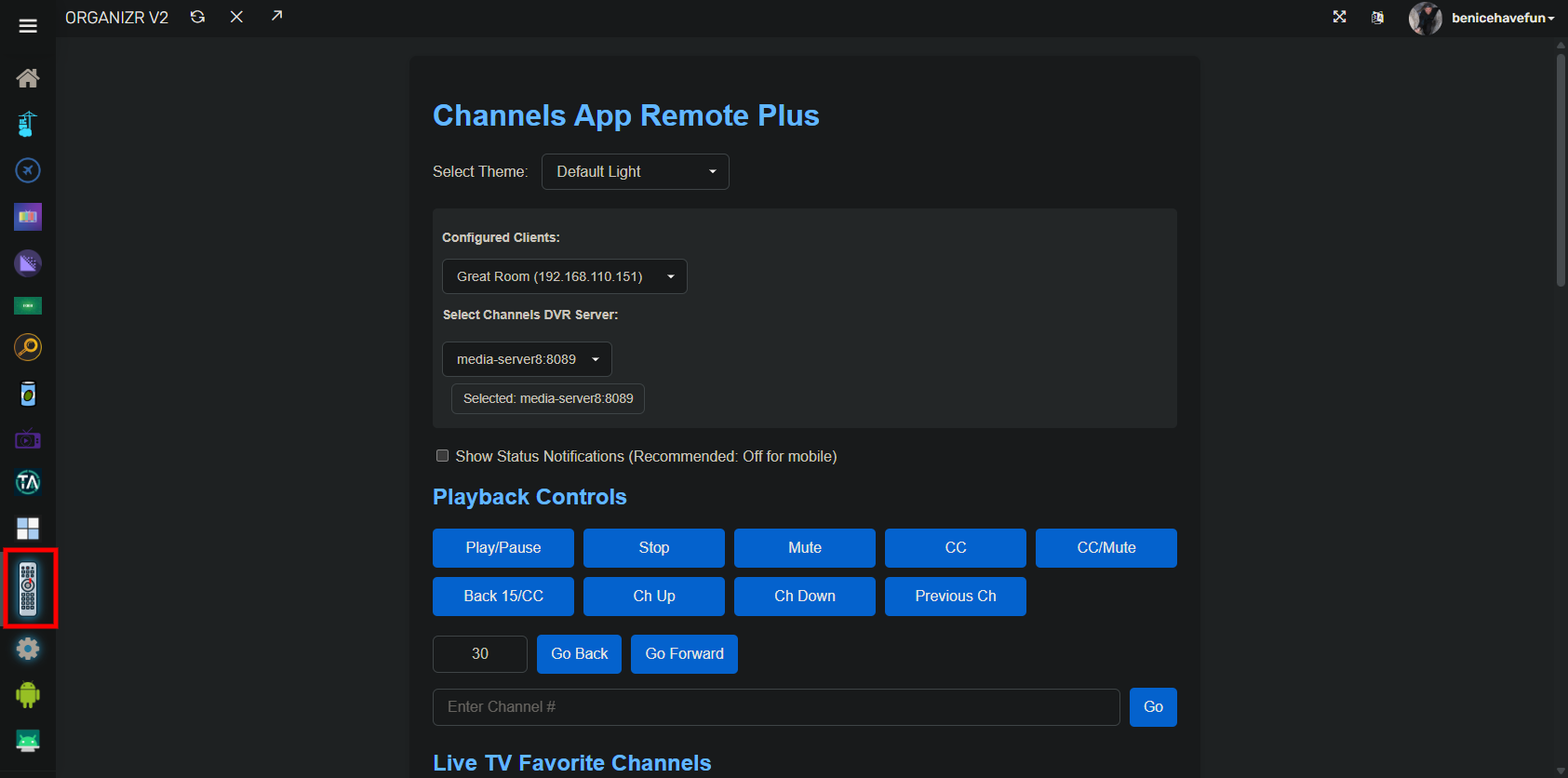Open the remote control sidebar tab
This screenshot has width=1568, height=778.
click(28, 589)
